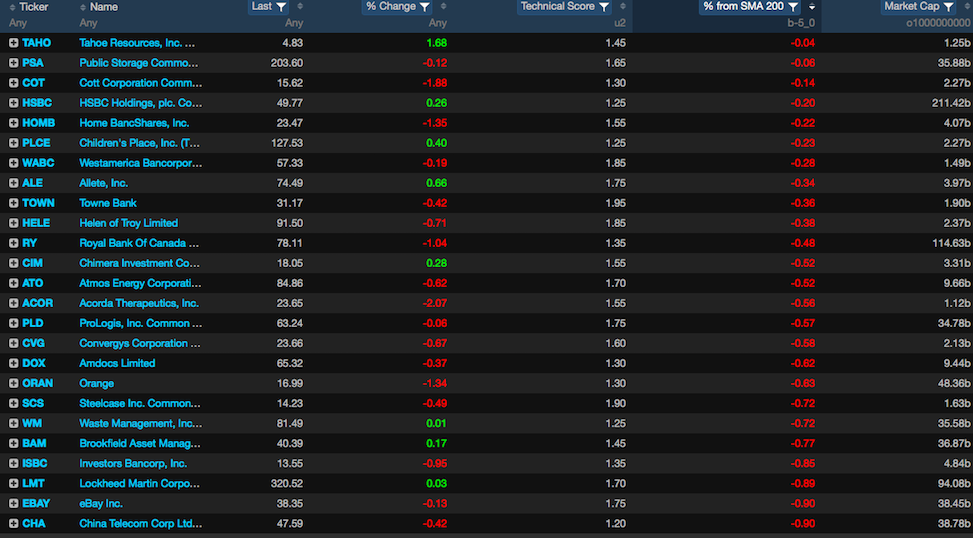Click plus icon on CVG row

pyautogui.click(x=13, y=343)
